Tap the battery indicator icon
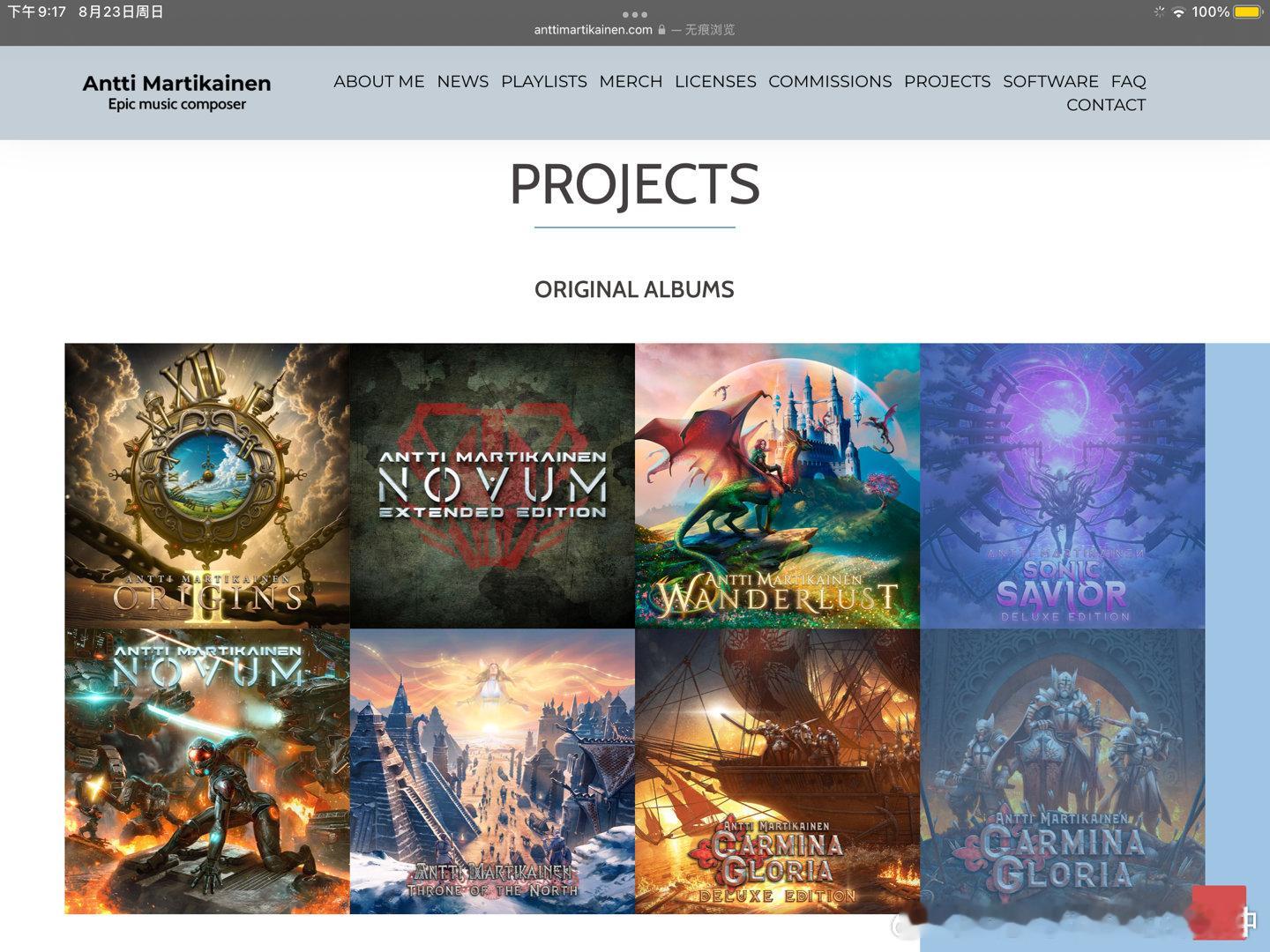This screenshot has height=952, width=1270. (x=1249, y=12)
